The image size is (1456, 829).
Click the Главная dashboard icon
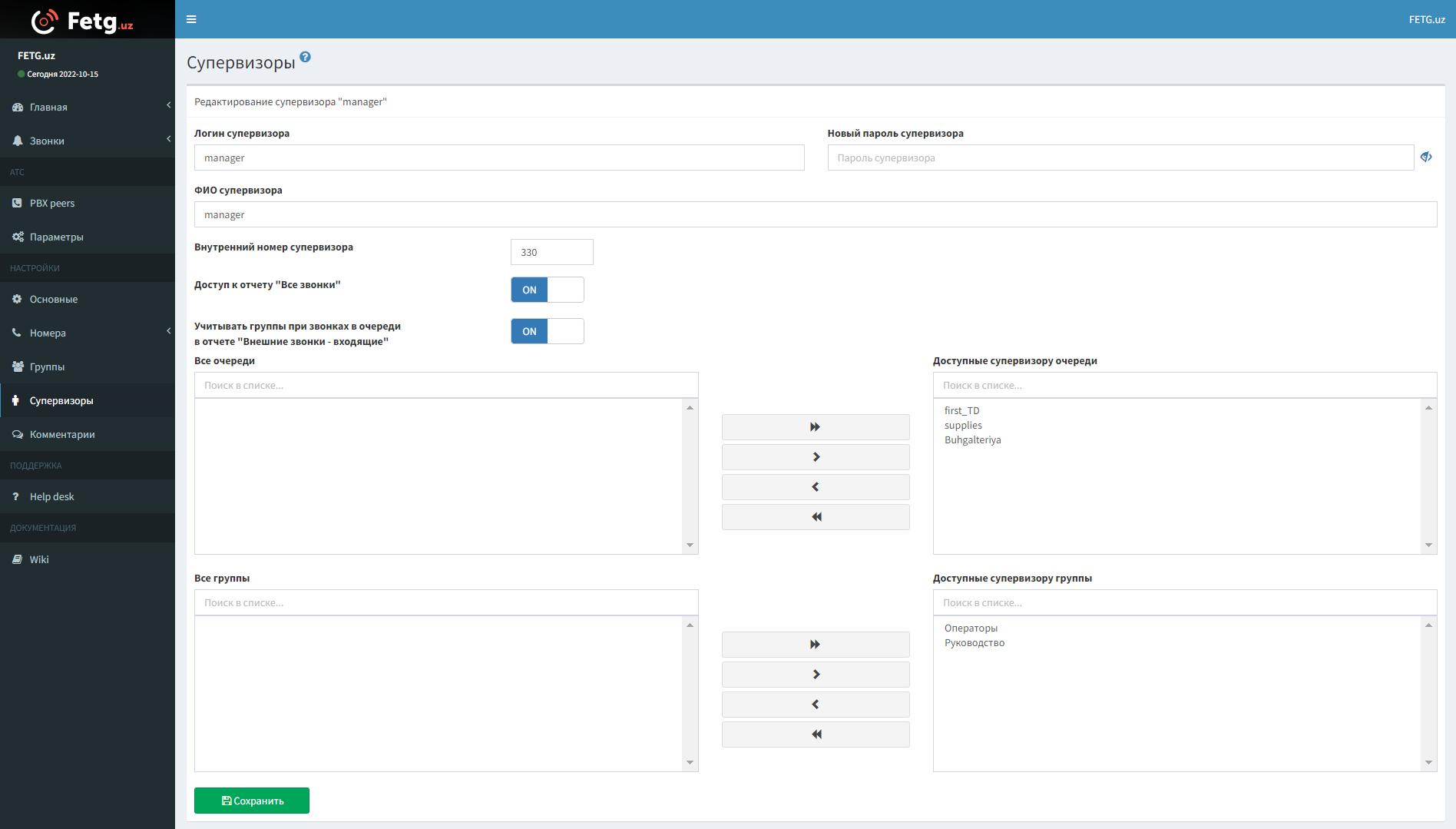[x=18, y=107]
